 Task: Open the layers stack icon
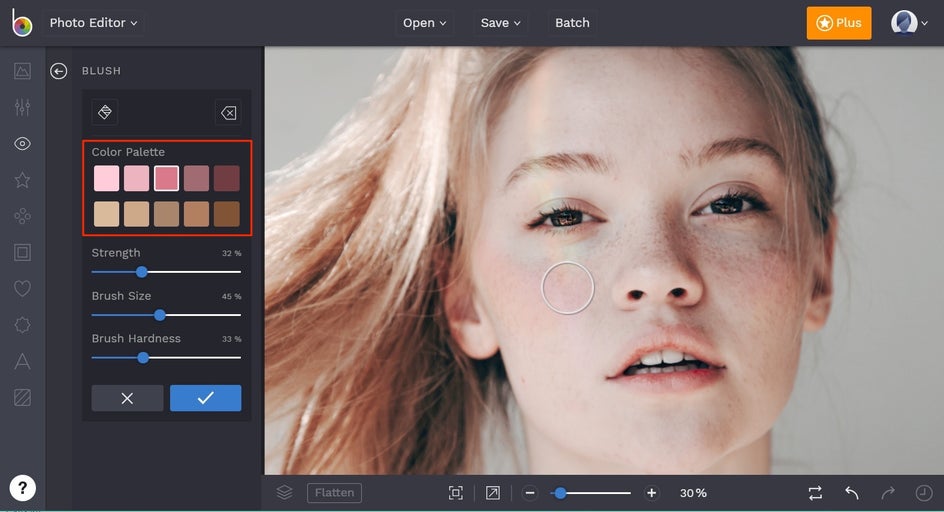[284, 493]
